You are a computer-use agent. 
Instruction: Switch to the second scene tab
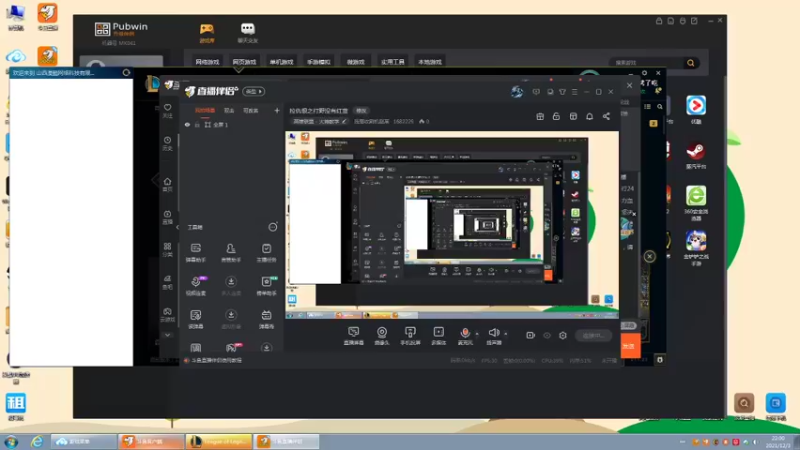229,111
